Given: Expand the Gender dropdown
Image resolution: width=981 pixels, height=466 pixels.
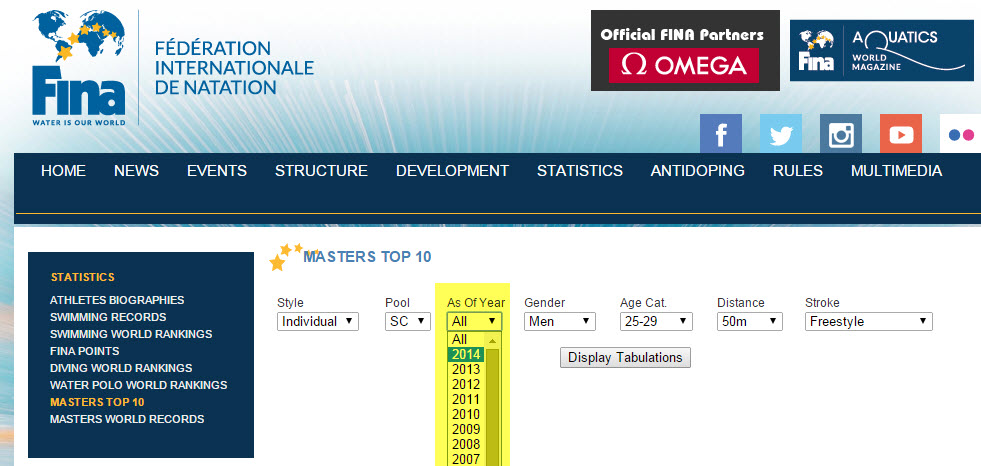Looking at the screenshot, I should 559,322.
